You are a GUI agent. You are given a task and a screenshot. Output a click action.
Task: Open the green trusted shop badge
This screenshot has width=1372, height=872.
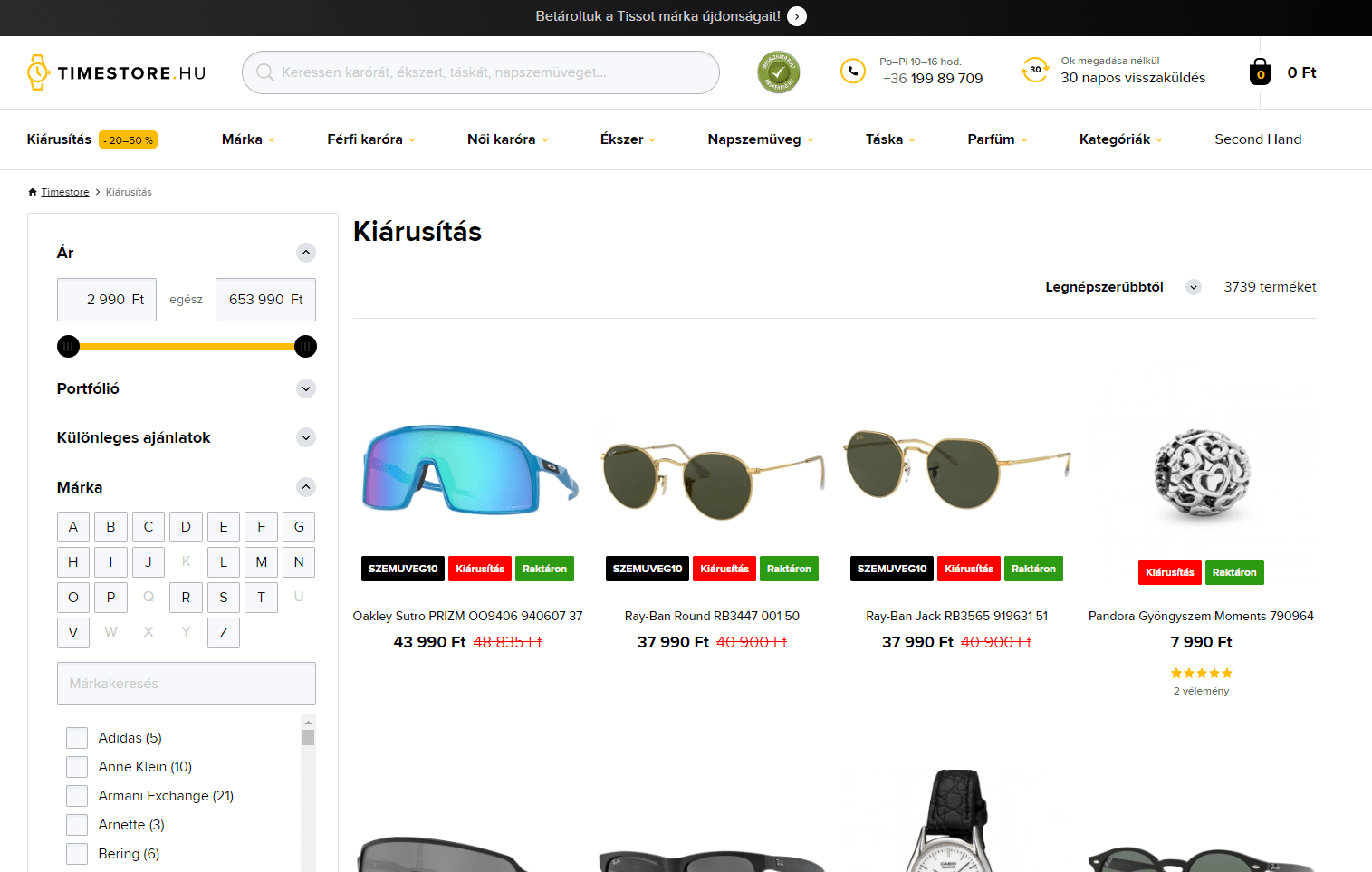point(779,72)
